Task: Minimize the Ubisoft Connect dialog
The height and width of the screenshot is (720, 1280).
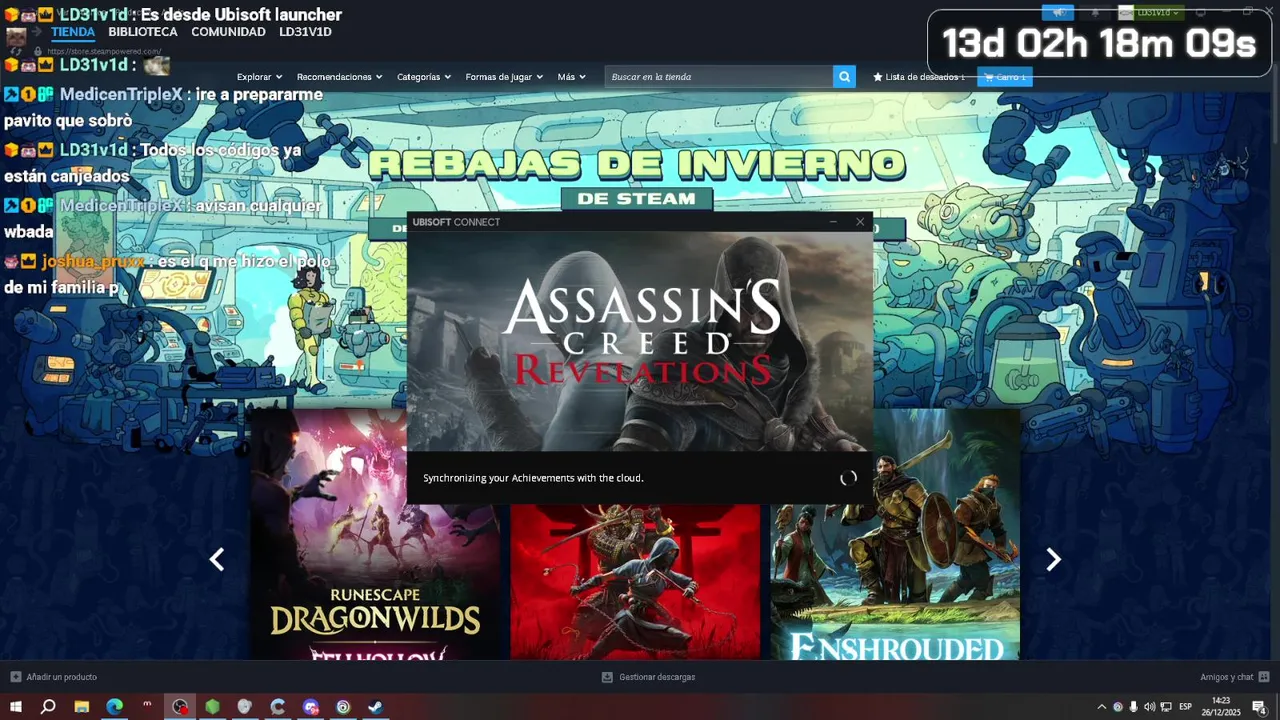Action: [x=833, y=222]
